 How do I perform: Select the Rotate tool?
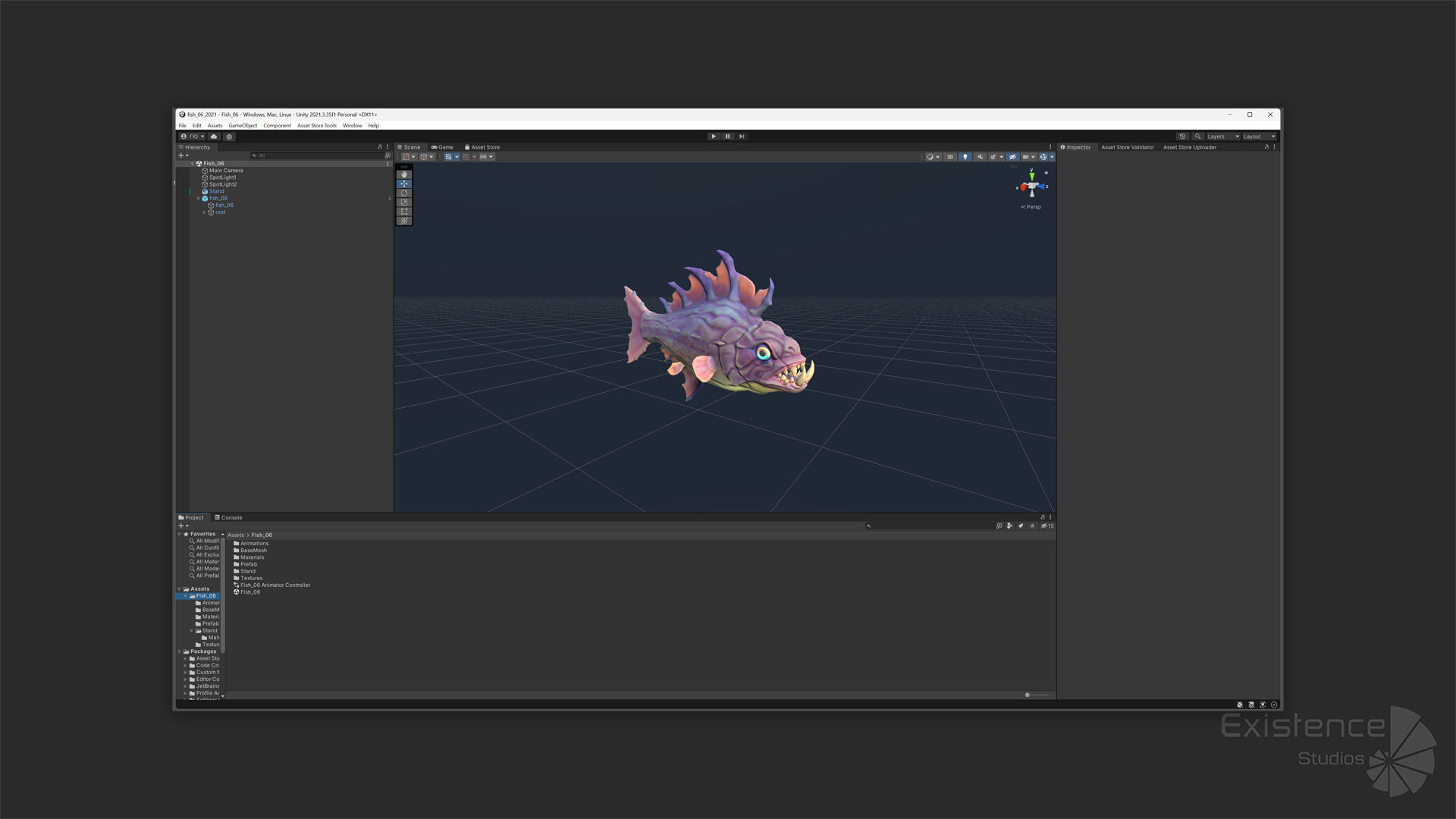[404, 193]
